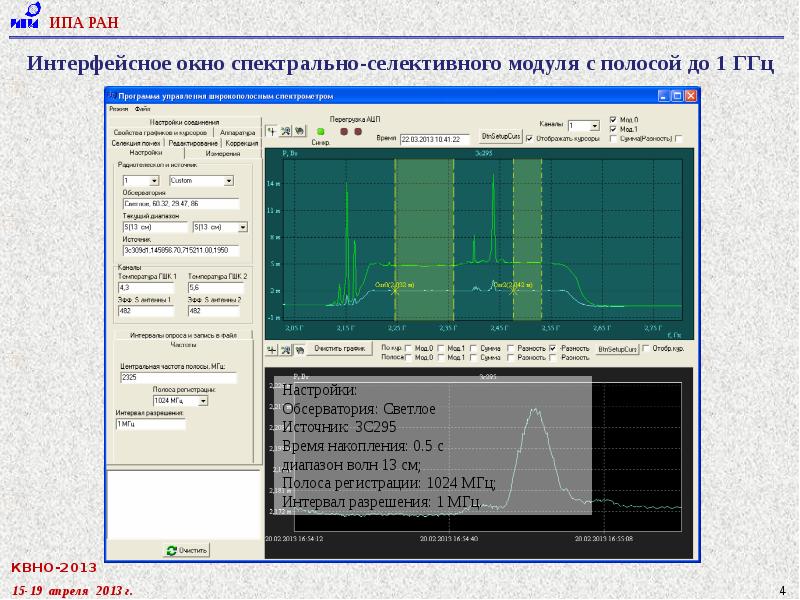Select hand pan icon beside Очистить график button
Image resolution: width=800 pixels, height=600 pixels.
[x=297, y=350]
